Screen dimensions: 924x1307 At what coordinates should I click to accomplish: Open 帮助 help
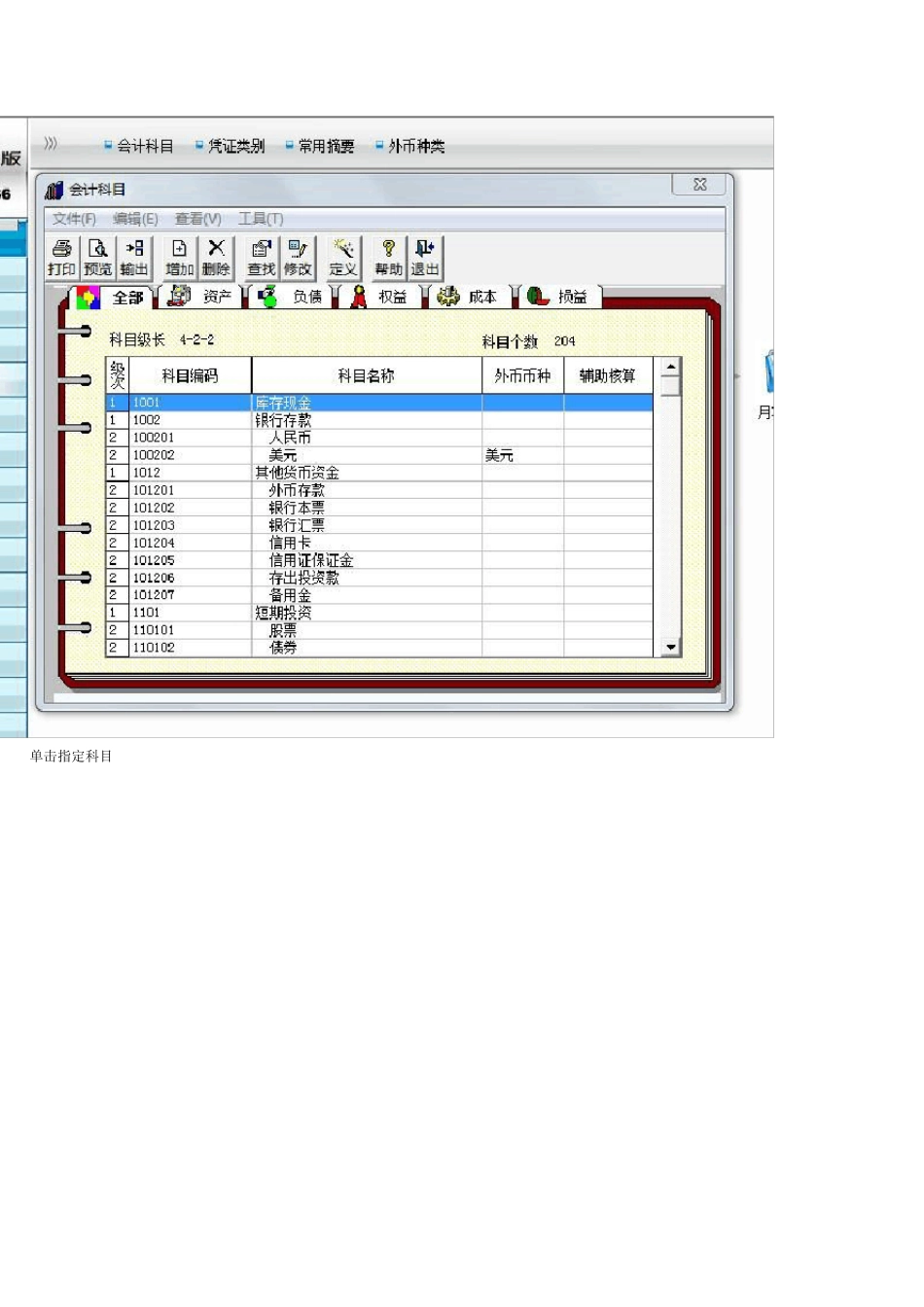click(x=388, y=258)
